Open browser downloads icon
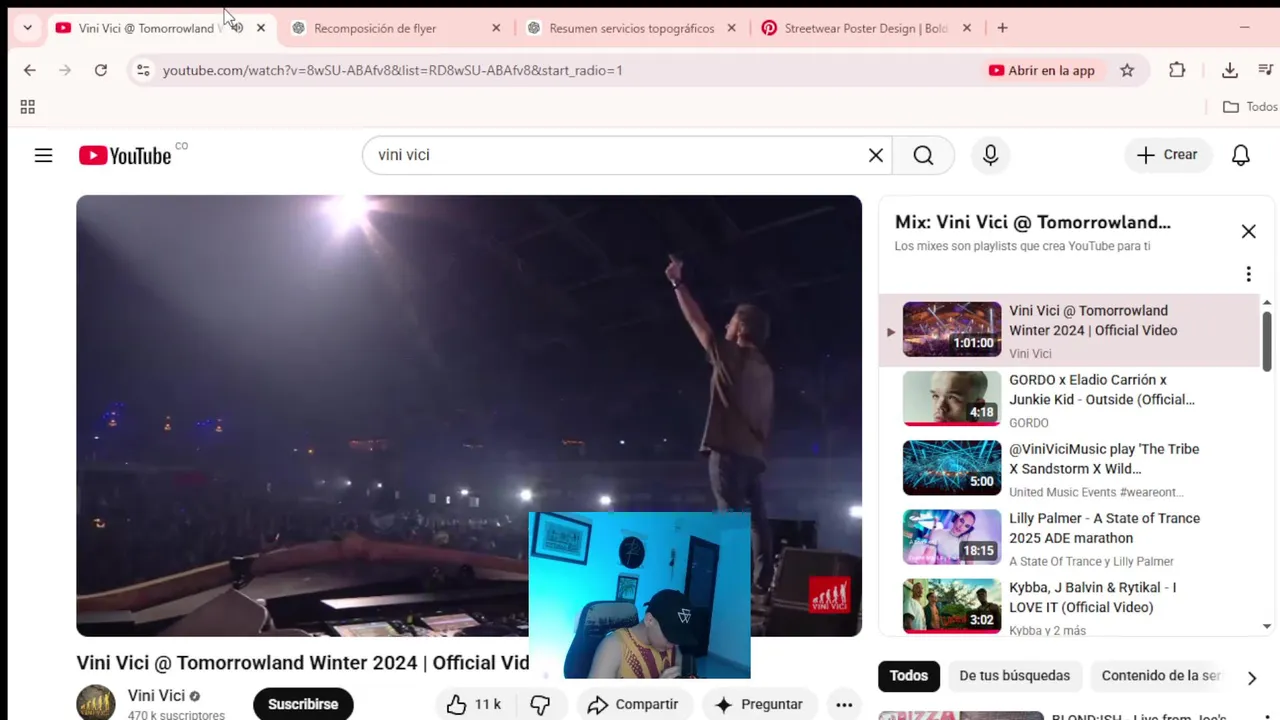This screenshot has width=1280, height=720. 1230,70
